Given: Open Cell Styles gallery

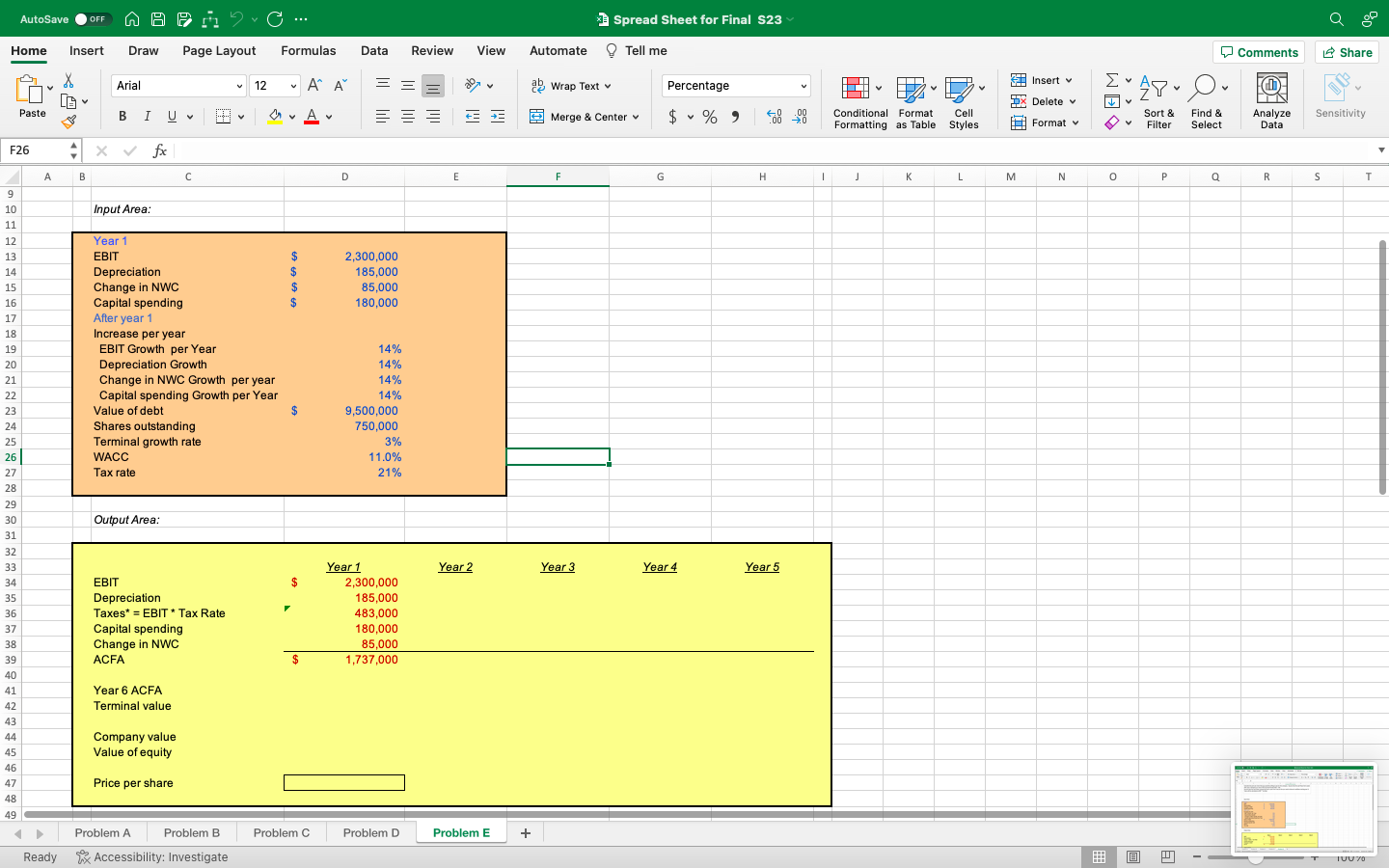Looking at the screenshot, I should (964, 101).
